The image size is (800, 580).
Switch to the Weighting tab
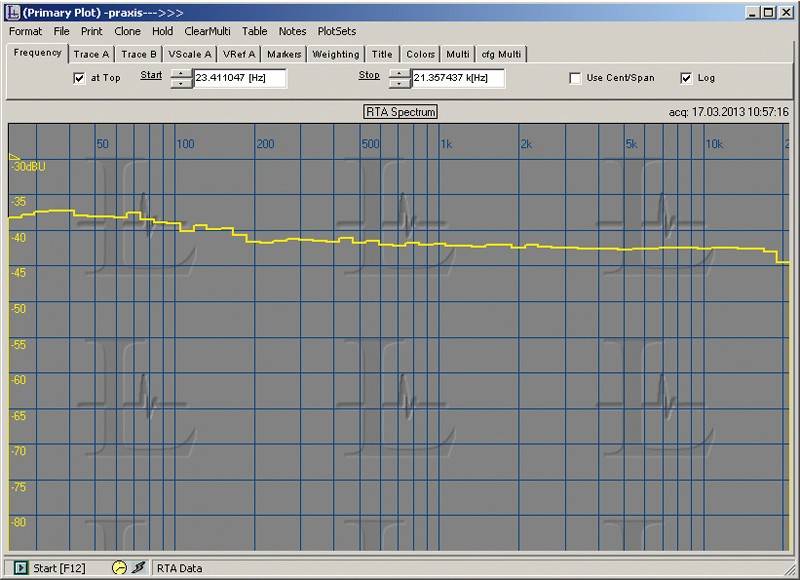point(336,54)
